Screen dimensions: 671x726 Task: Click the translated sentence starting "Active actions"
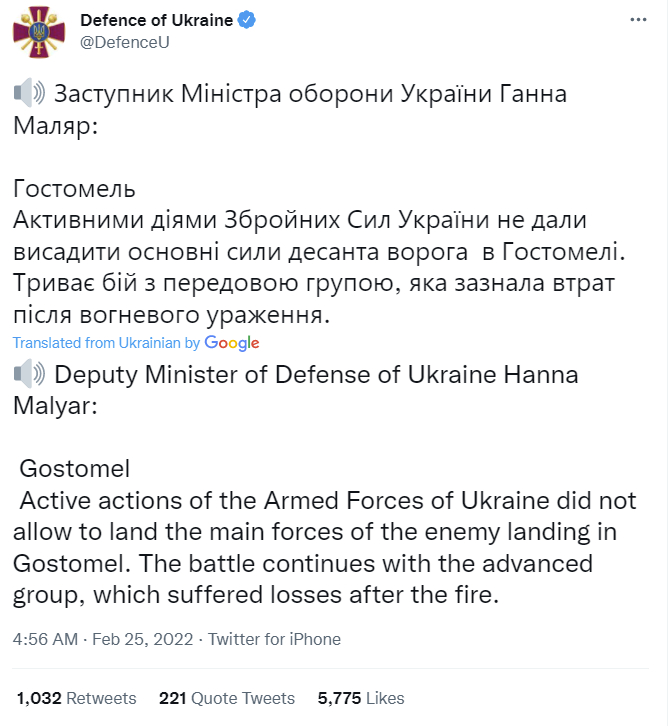pos(320,500)
